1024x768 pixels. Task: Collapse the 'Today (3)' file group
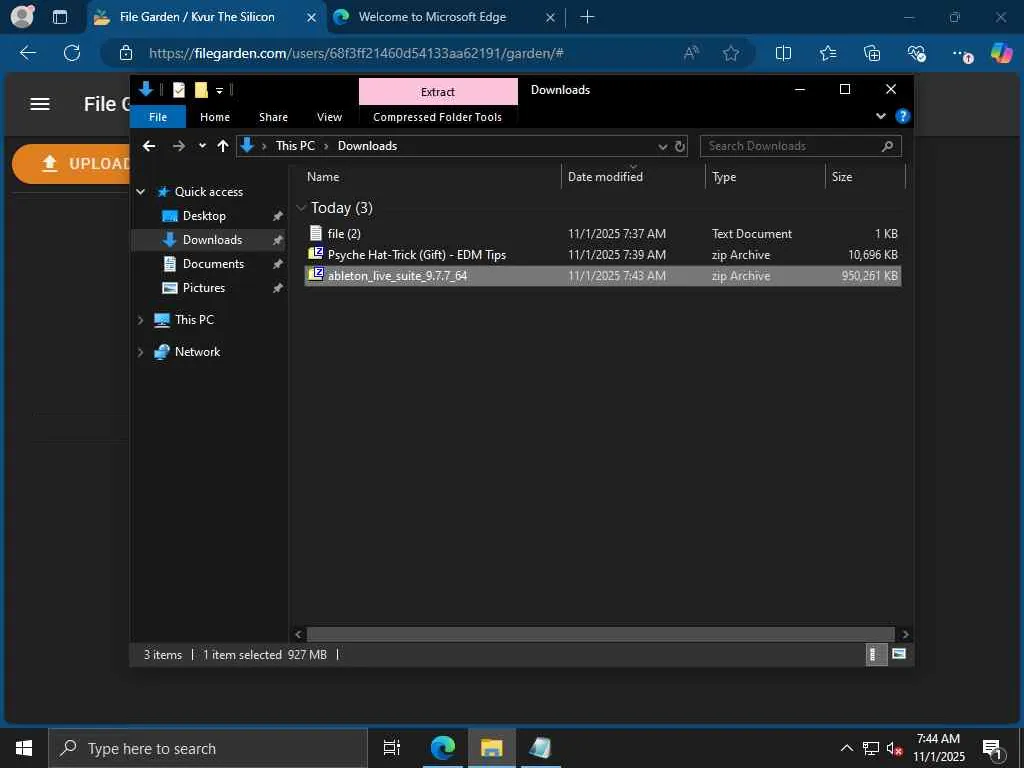(301, 208)
